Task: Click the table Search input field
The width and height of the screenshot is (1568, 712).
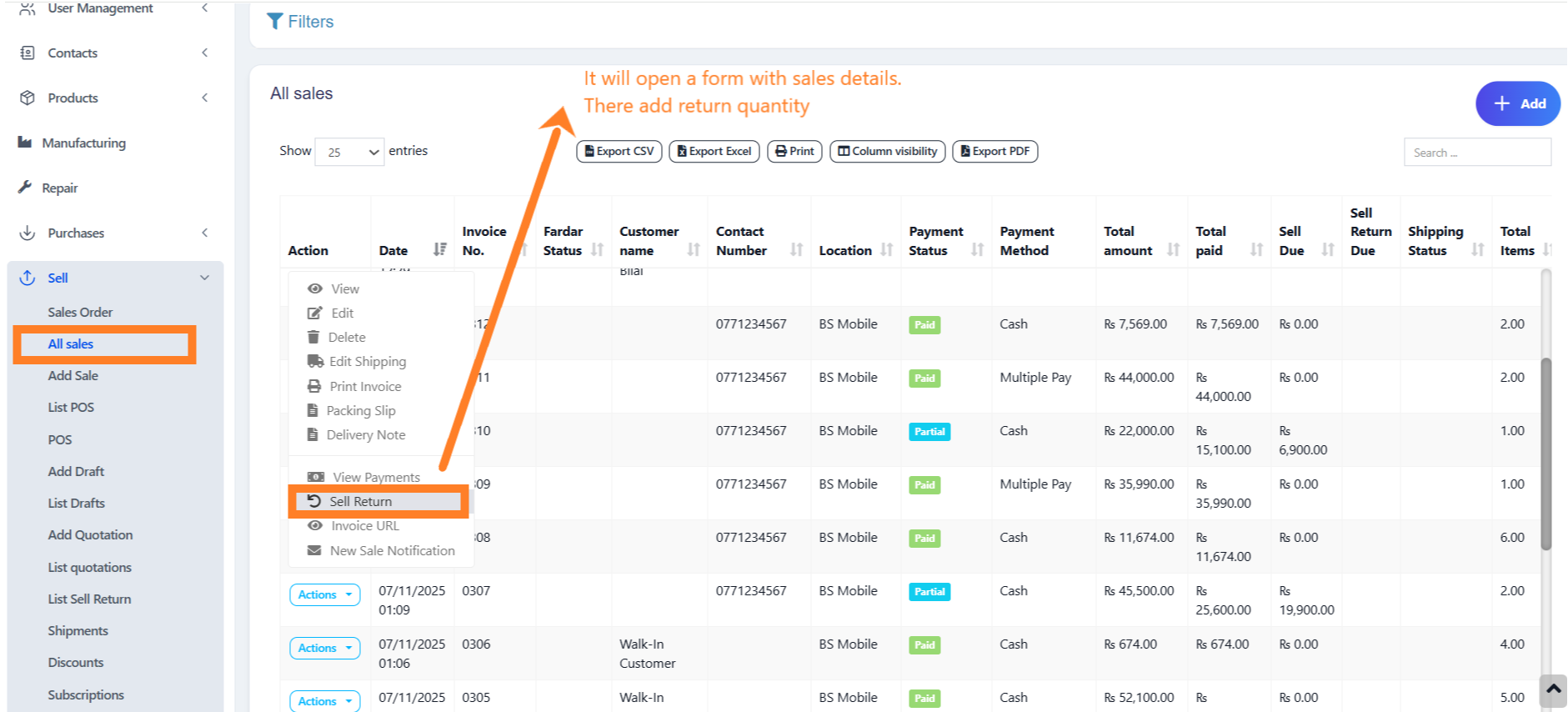Action: pyautogui.click(x=1476, y=153)
